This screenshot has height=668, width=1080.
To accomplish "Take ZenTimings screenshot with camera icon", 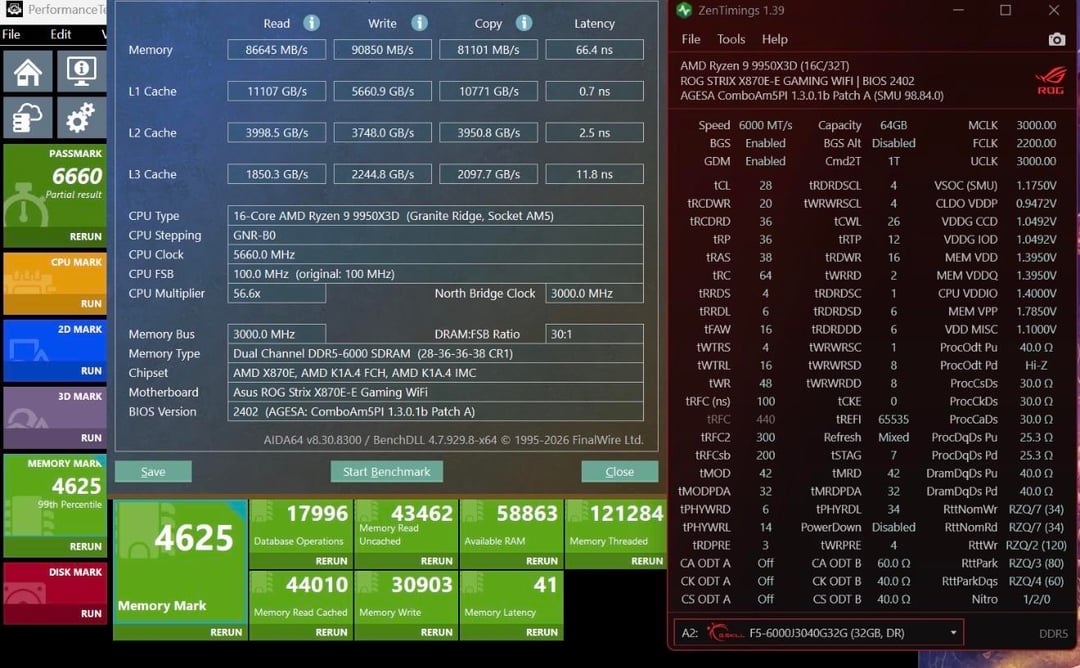I will pyautogui.click(x=1057, y=39).
